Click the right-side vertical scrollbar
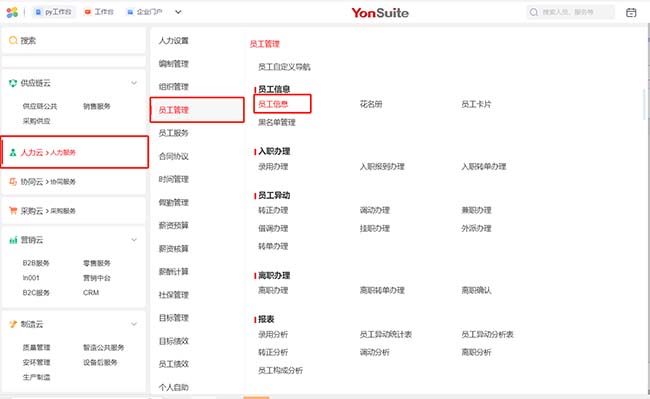The image size is (650, 399). point(645,104)
